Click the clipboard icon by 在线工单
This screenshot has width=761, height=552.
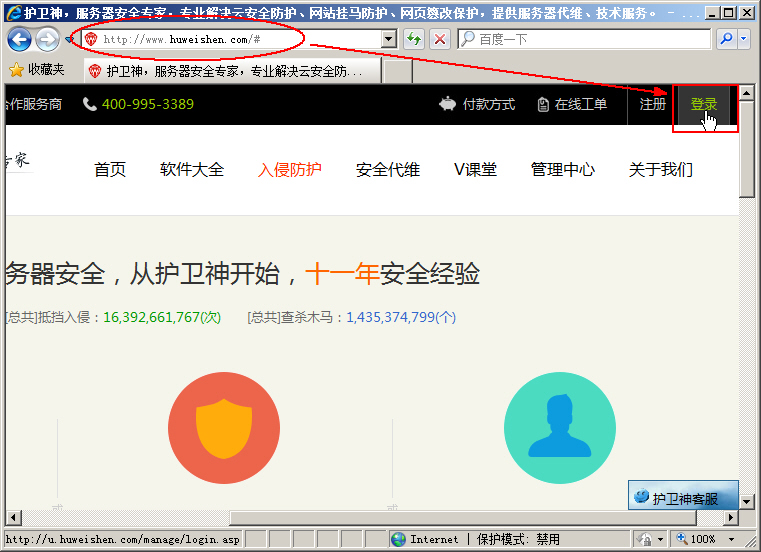[543, 104]
